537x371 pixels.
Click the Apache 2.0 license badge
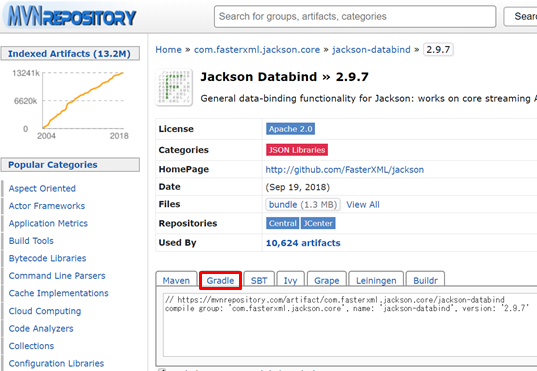point(290,129)
